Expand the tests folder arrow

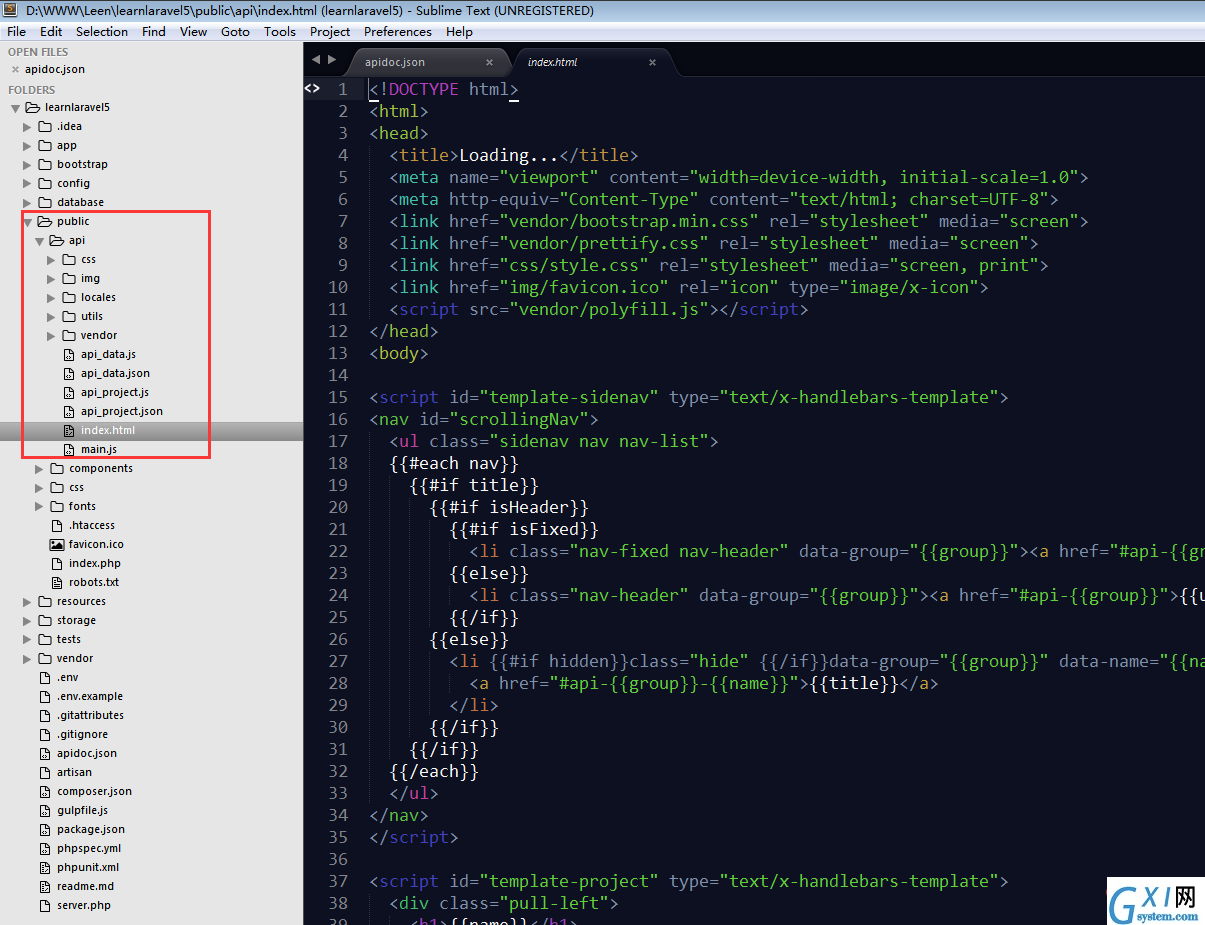(x=28, y=639)
